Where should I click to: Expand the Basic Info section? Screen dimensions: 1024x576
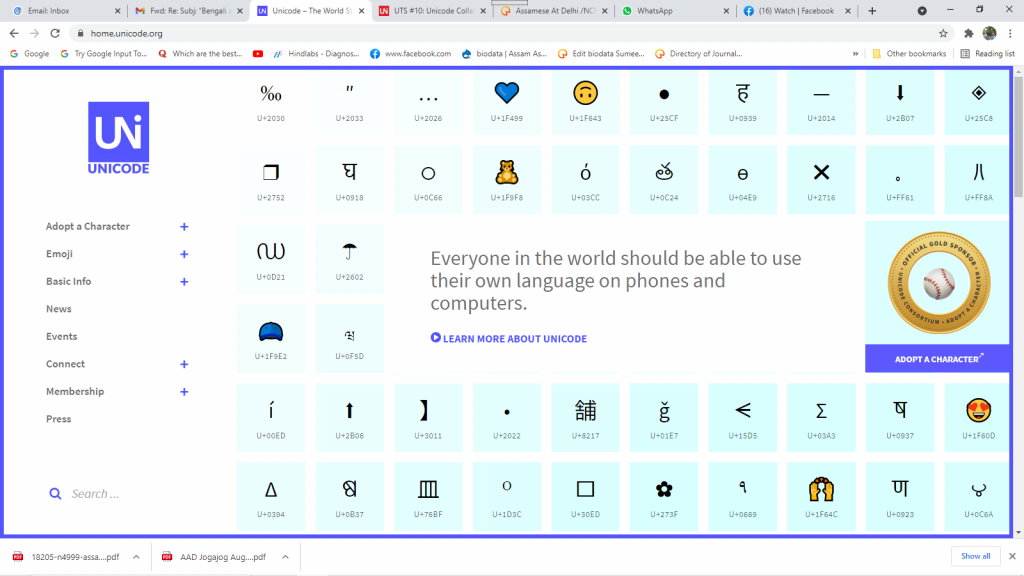[184, 282]
